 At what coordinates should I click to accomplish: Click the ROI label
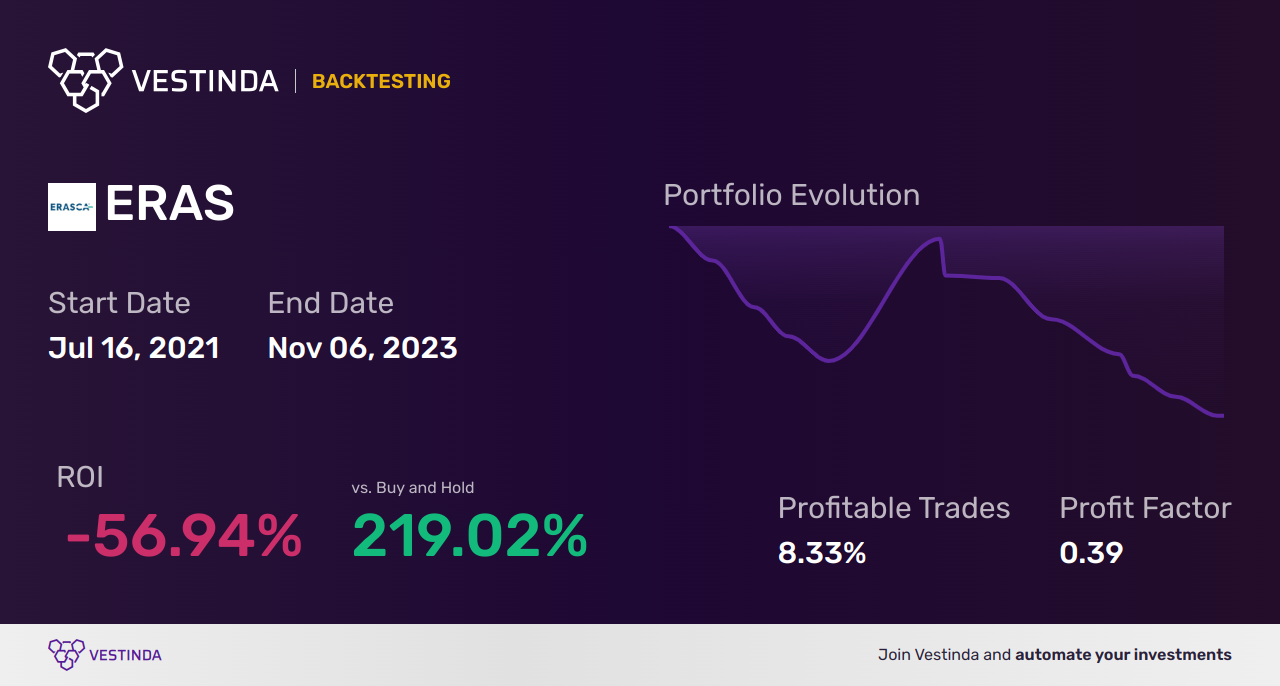coord(80,477)
